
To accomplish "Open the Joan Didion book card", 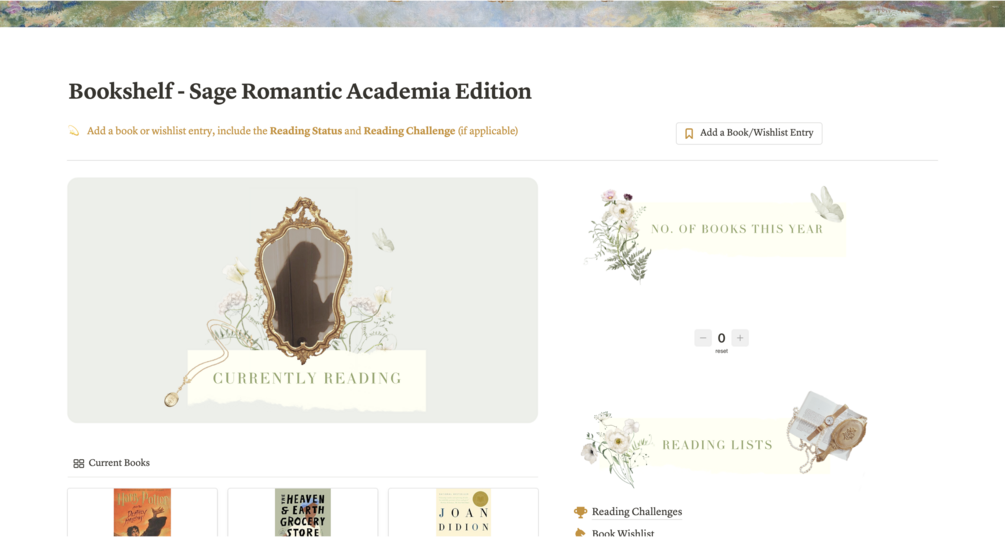I will (463, 512).
